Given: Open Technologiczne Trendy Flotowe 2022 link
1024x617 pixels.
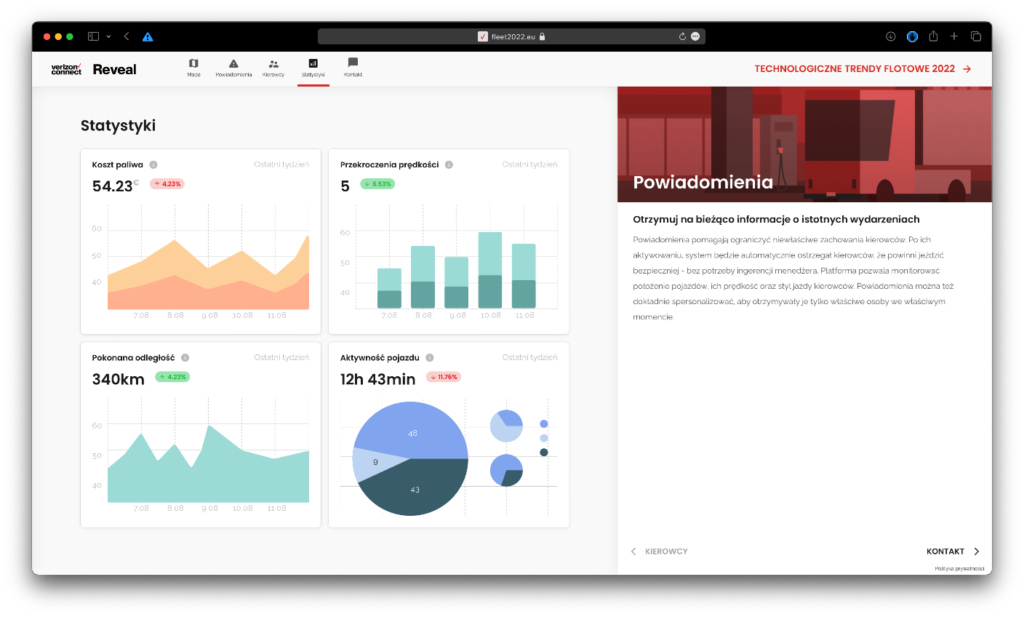Looking at the screenshot, I should tap(862, 69).
